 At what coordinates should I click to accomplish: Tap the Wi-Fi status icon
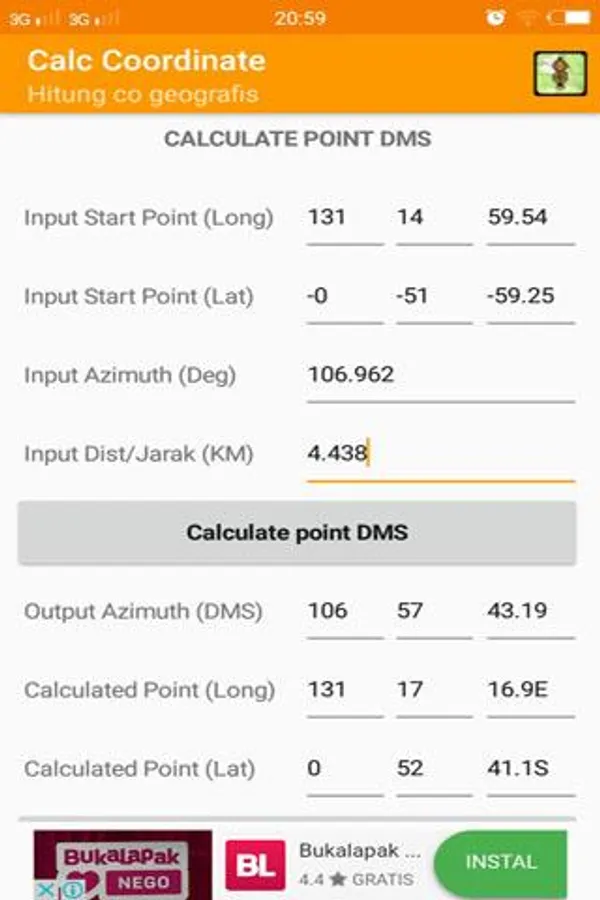pyautogui.click(x=528, y=17)
